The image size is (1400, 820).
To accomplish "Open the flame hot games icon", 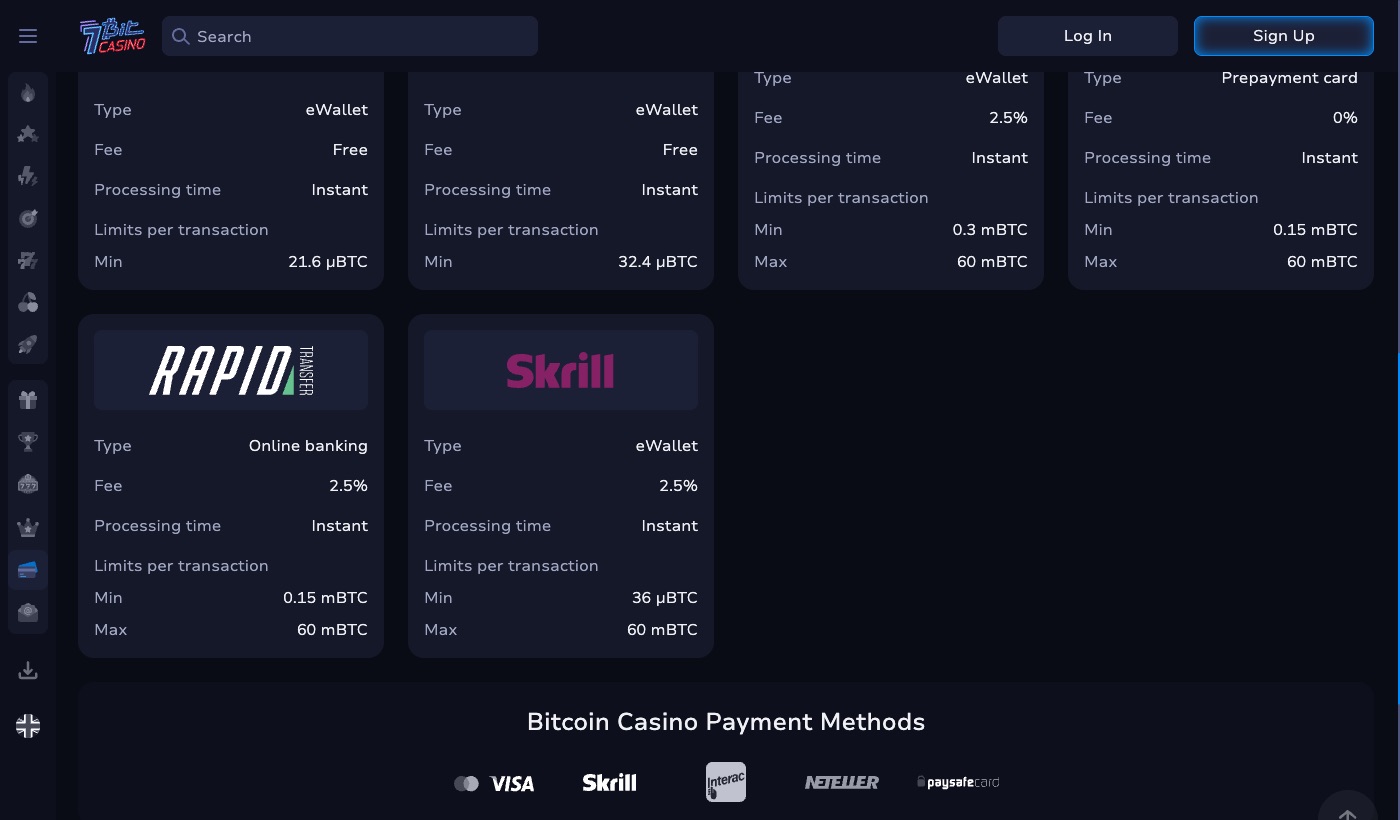I will [x=28, y=92].
